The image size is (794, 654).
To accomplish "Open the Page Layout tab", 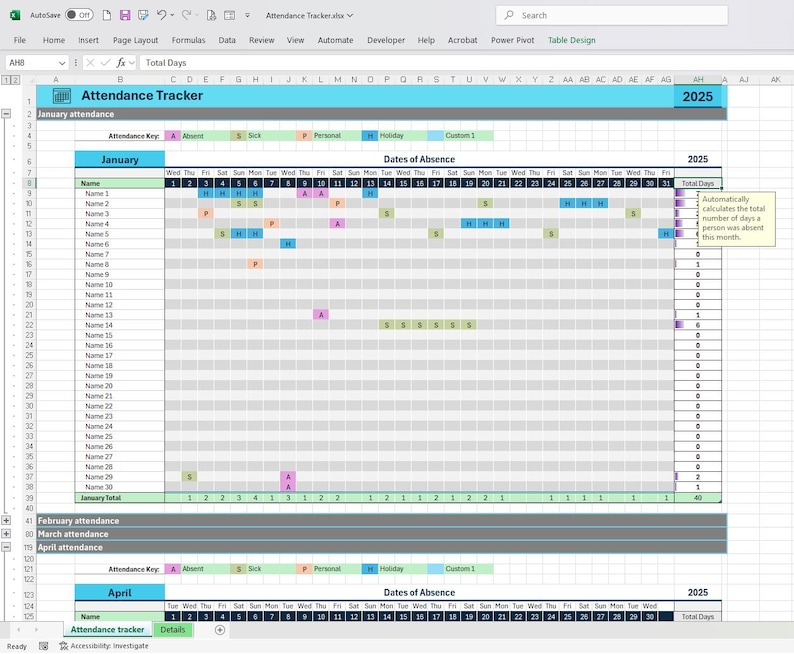I will pos(135,40).
